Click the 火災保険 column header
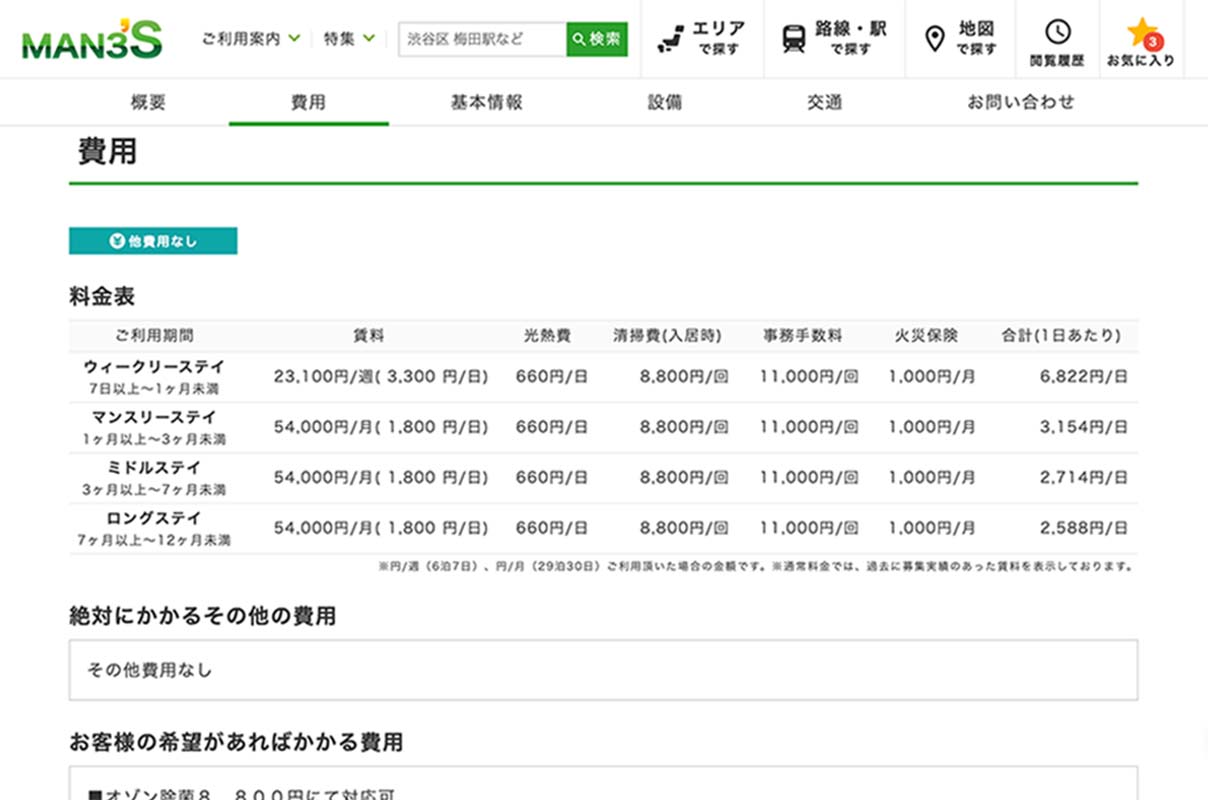 click(x=926, y=336)
